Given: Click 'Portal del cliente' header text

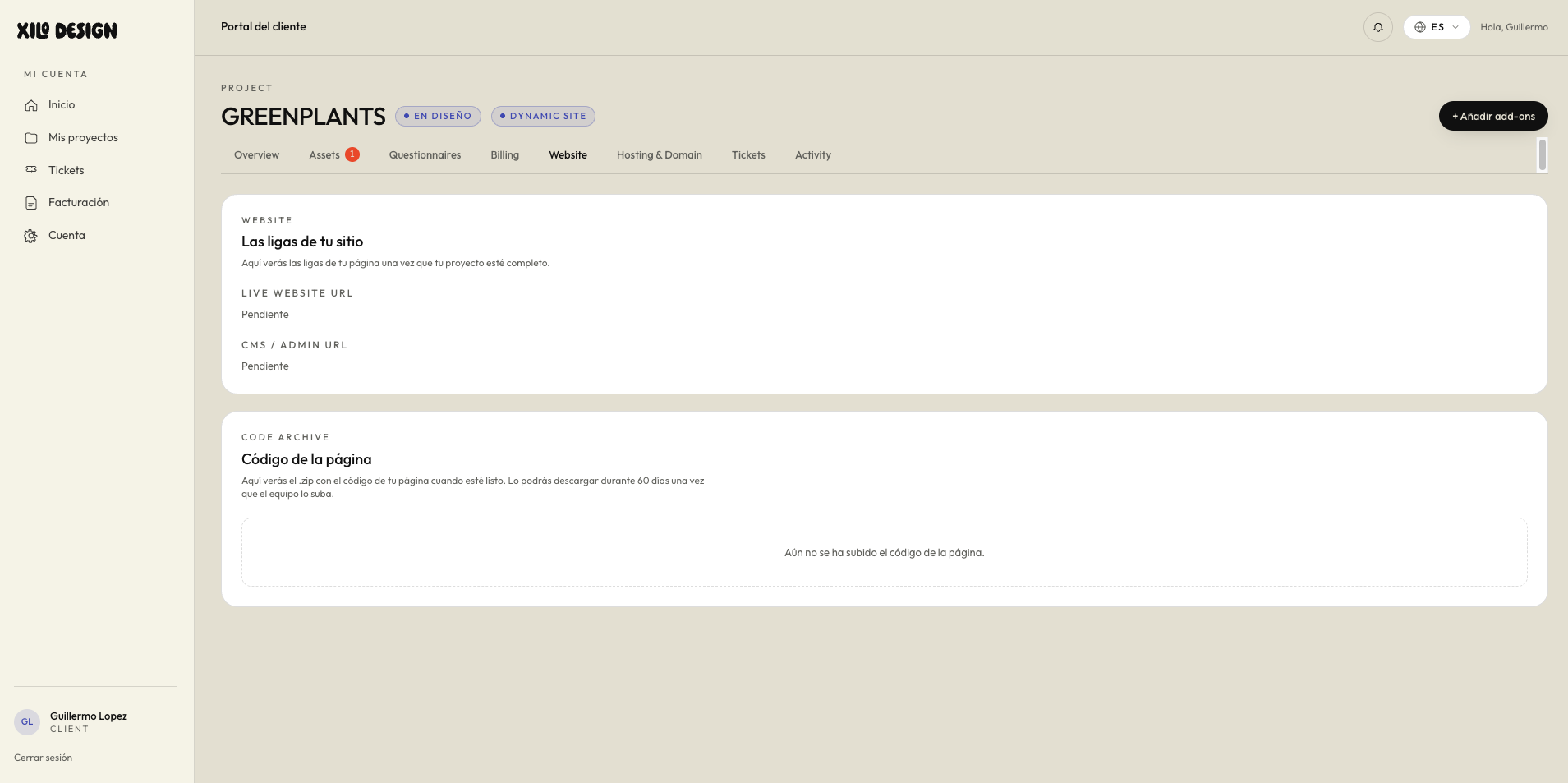Looking at the screenshot, I should click(264, 26).
